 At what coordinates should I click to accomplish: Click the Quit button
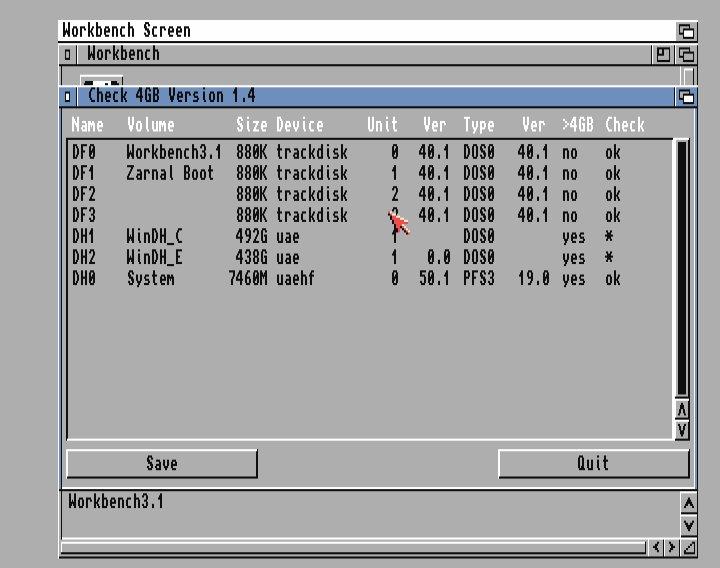(x=593, y=463)
